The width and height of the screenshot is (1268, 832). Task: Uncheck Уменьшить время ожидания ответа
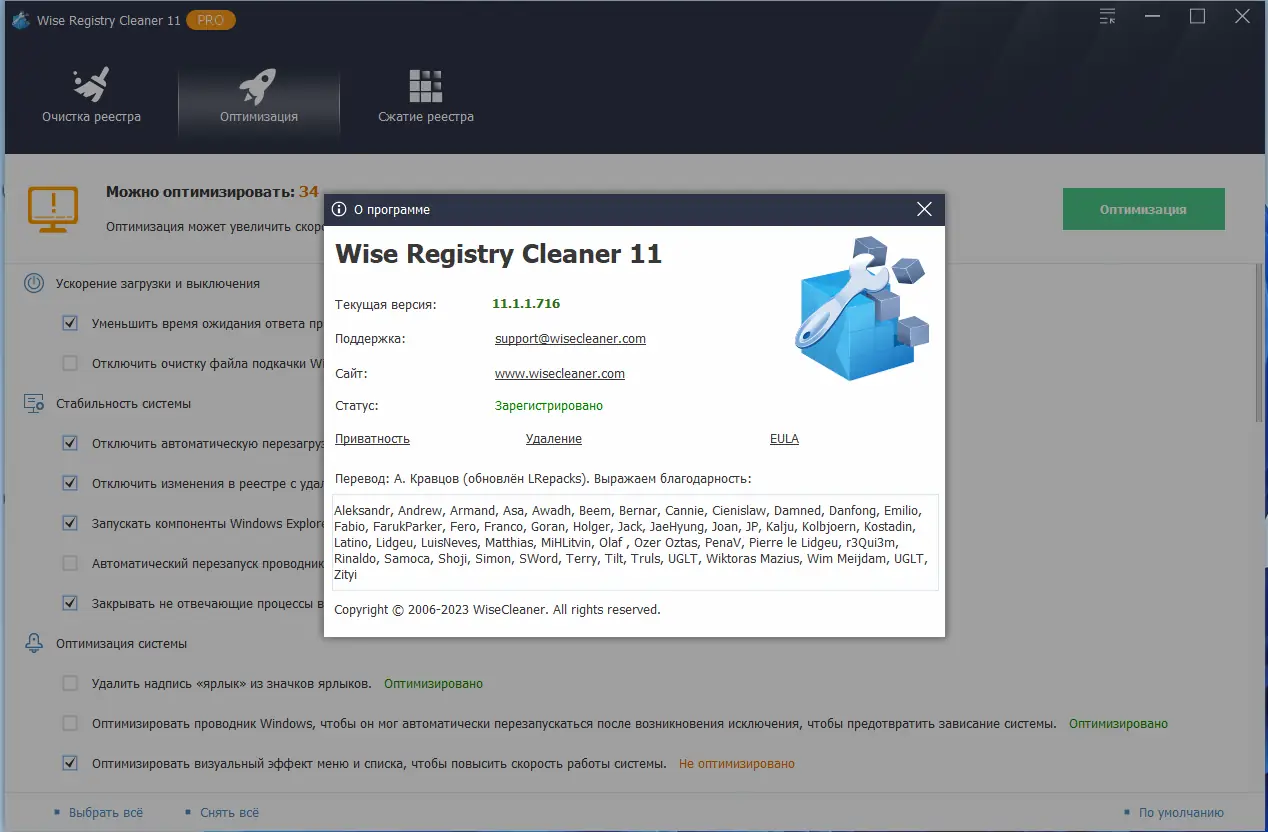click(70, 323)
